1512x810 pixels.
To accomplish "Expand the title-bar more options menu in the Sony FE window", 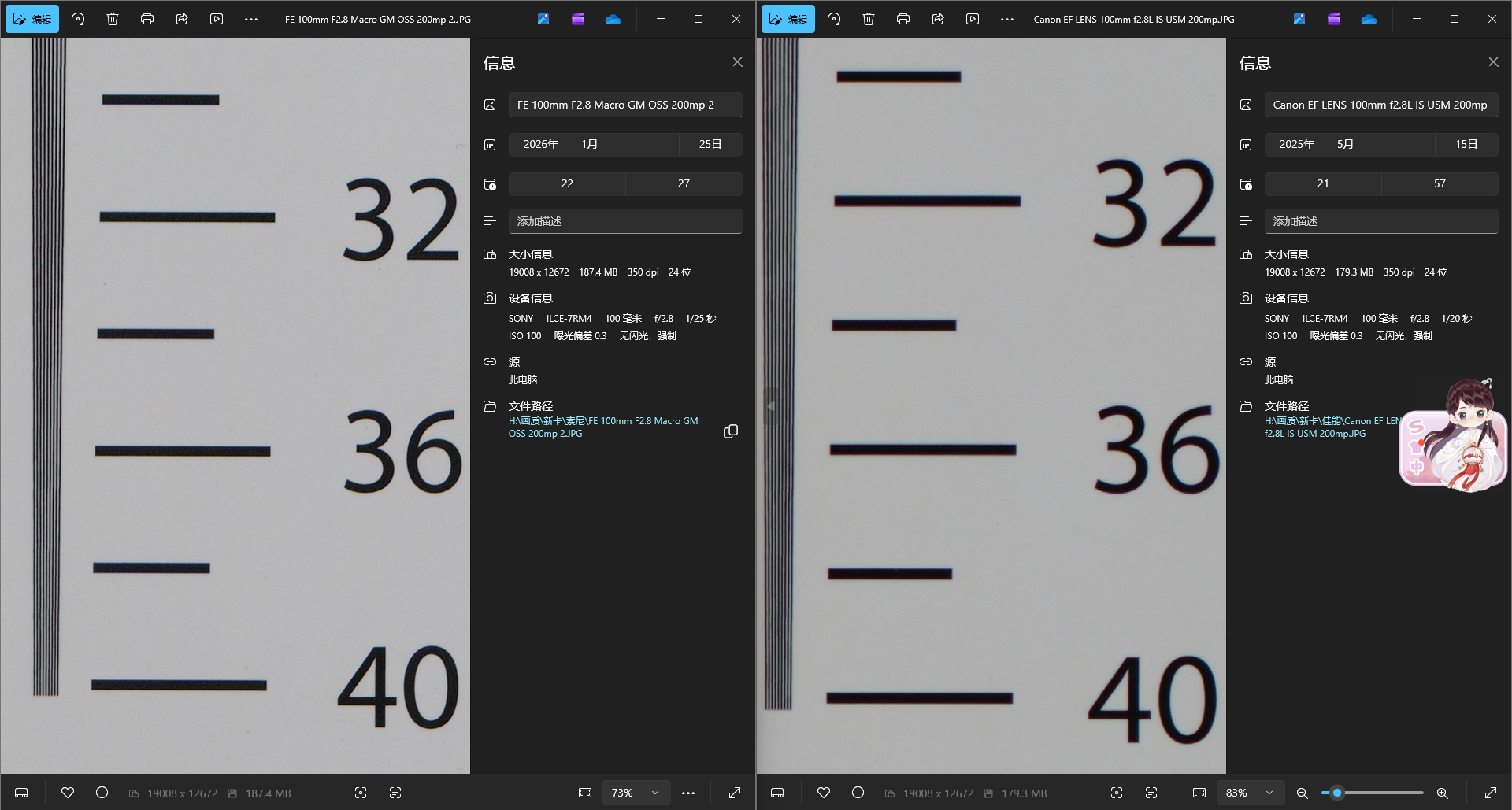I will (x=251, y=19).
